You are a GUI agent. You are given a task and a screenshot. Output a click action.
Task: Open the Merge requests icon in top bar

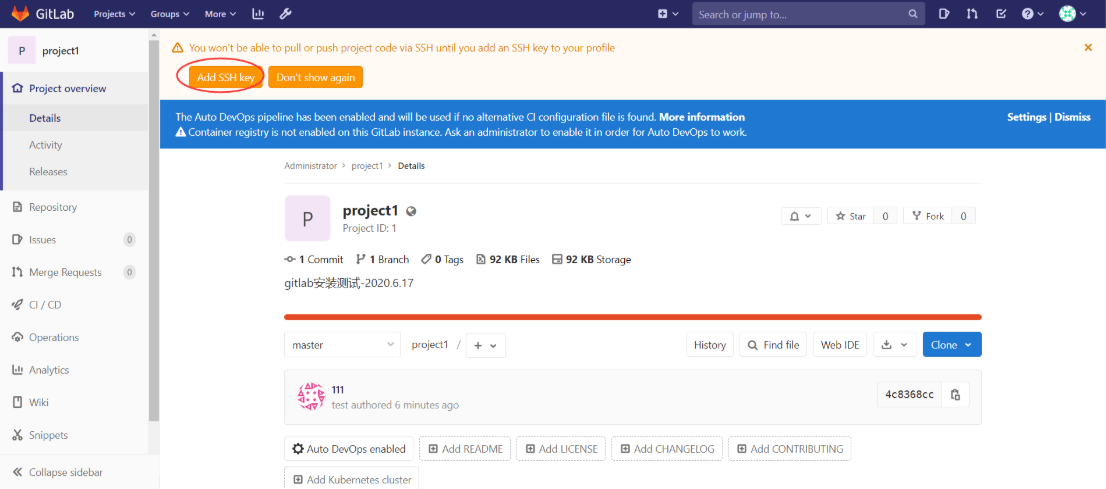point(973,13)
